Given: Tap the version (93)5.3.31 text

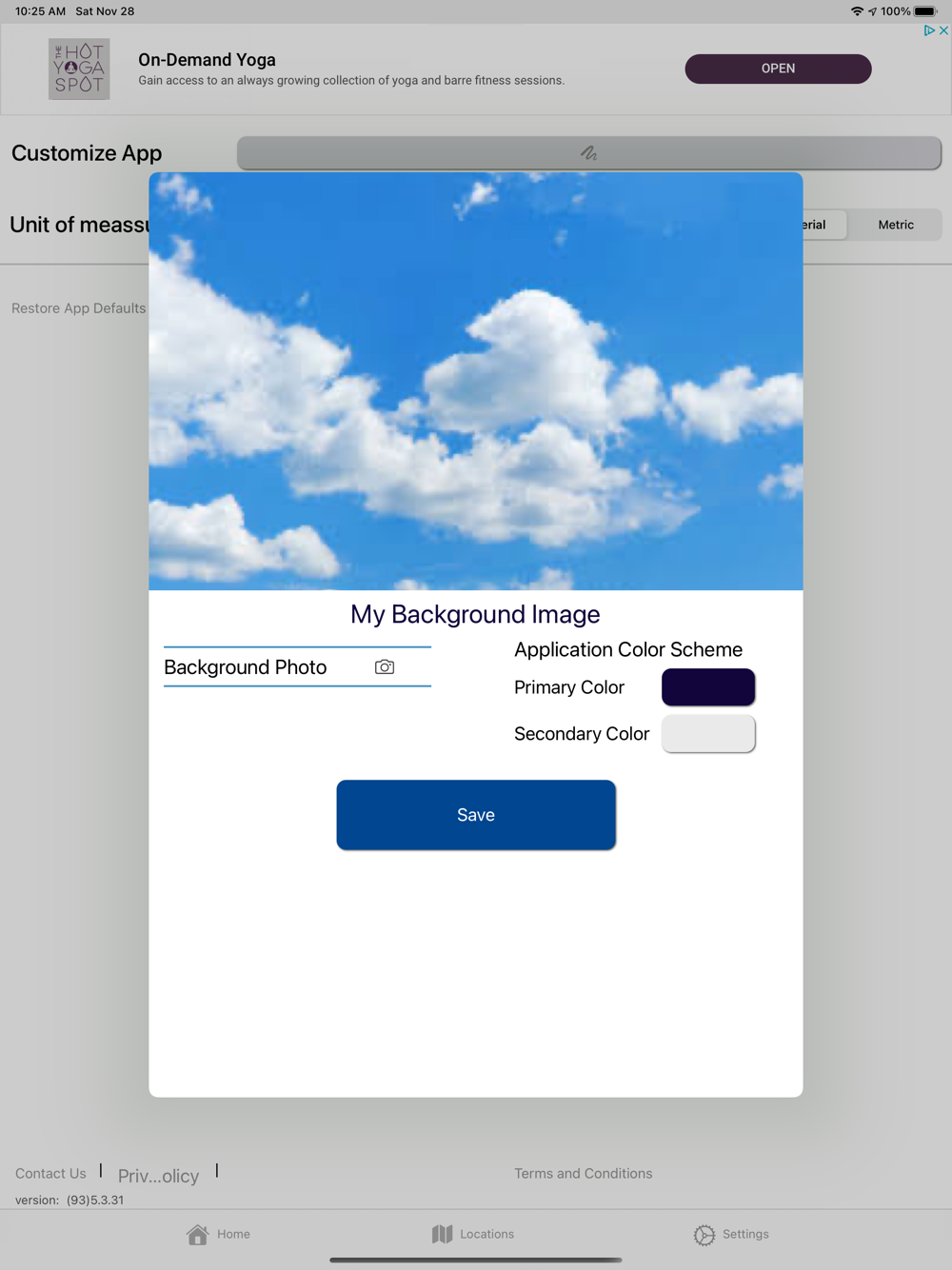Looking at the screenshot, I should 69,1200.
